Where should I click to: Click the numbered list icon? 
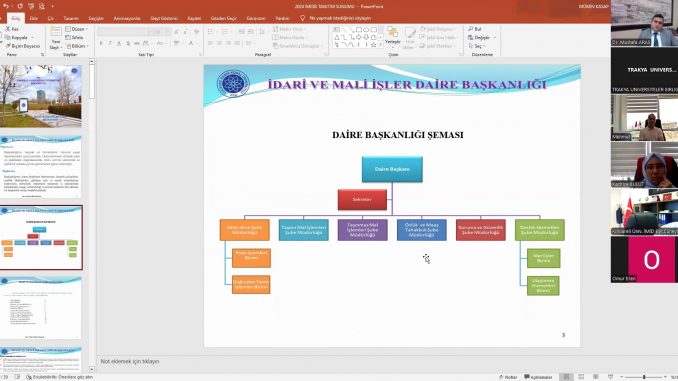pyautogui.click(x=225, y=32)
